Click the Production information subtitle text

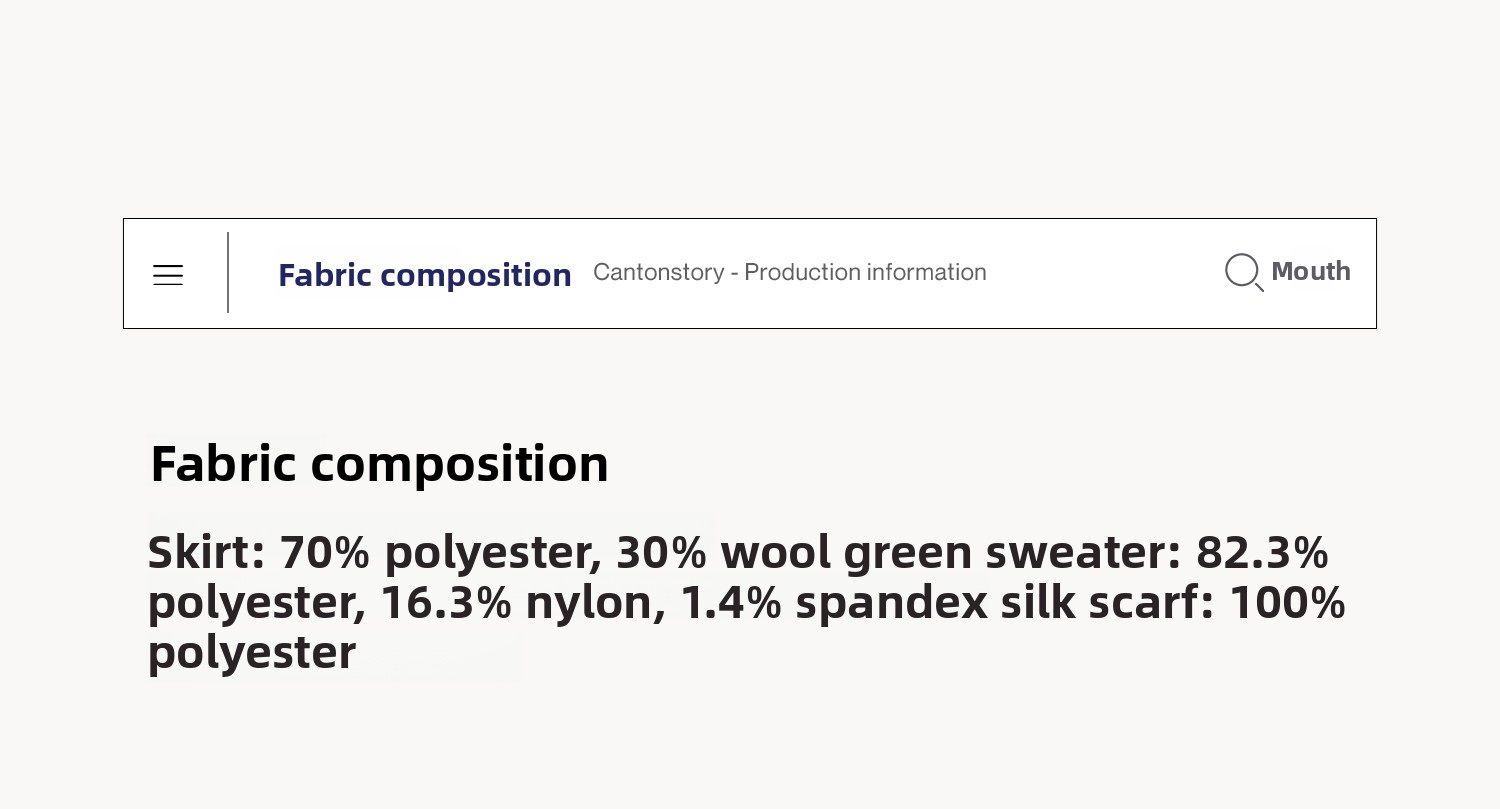(865, 272)
